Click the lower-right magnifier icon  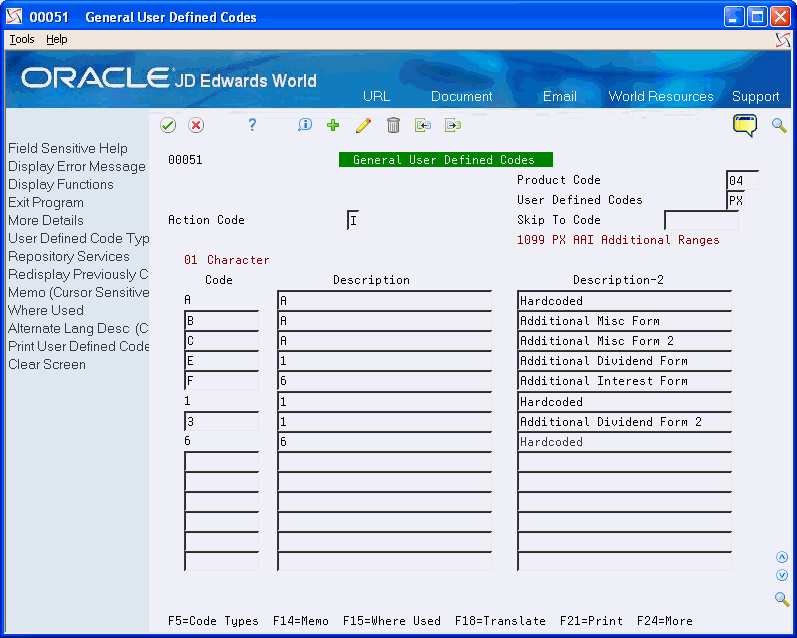782,599
